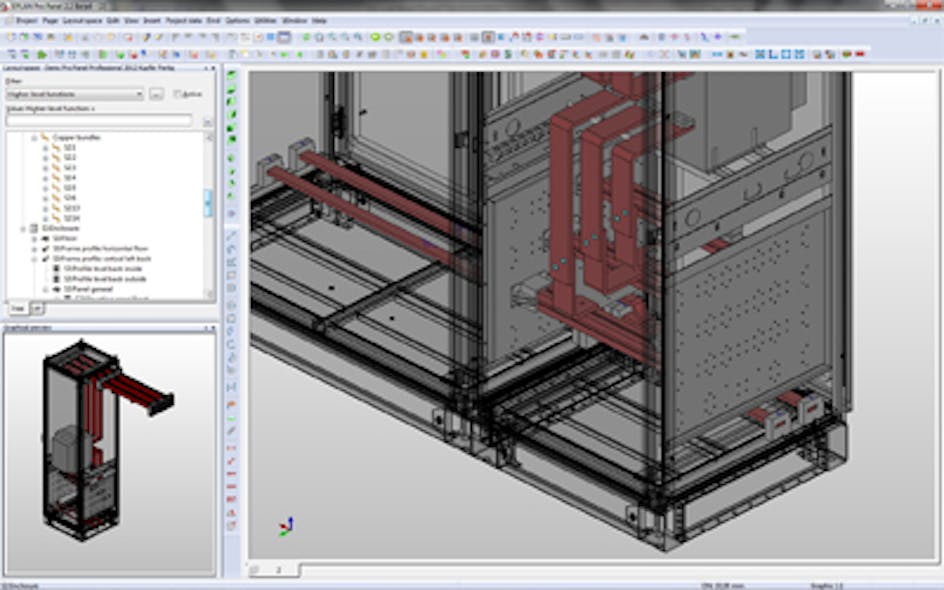The image size is (944, 590).
Task: Expand the Enclosure node in the tree
Action: pos(22,229)
